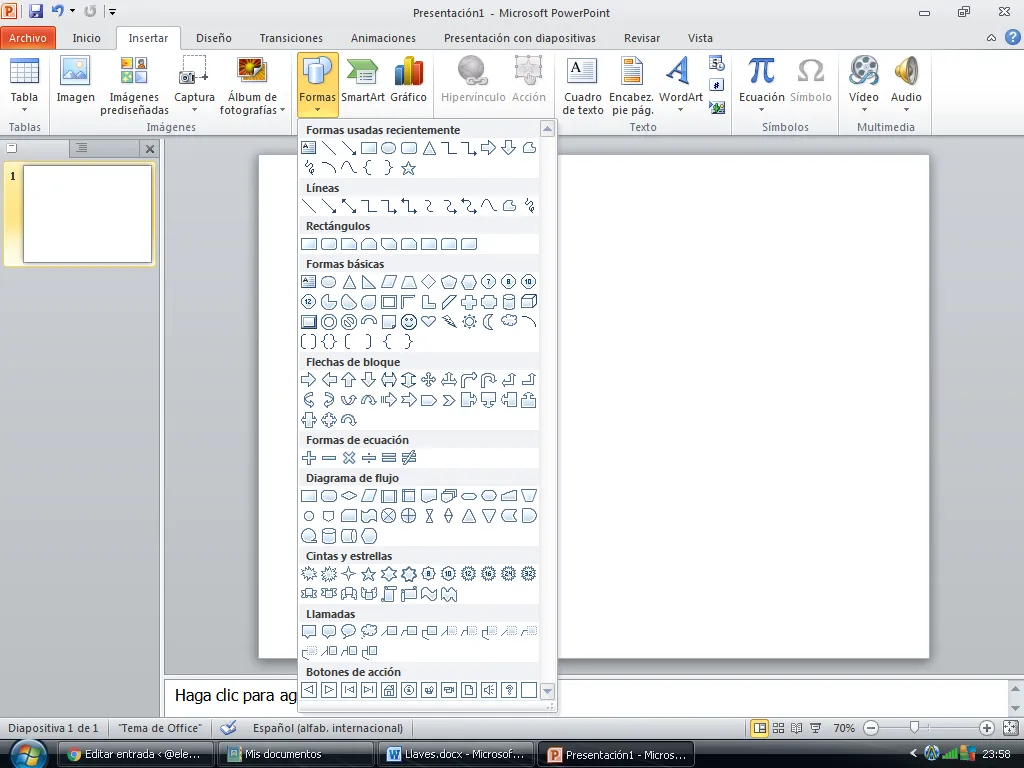Pick the four-way arrow in Flechas de bloque

click(x=428, y=379)
